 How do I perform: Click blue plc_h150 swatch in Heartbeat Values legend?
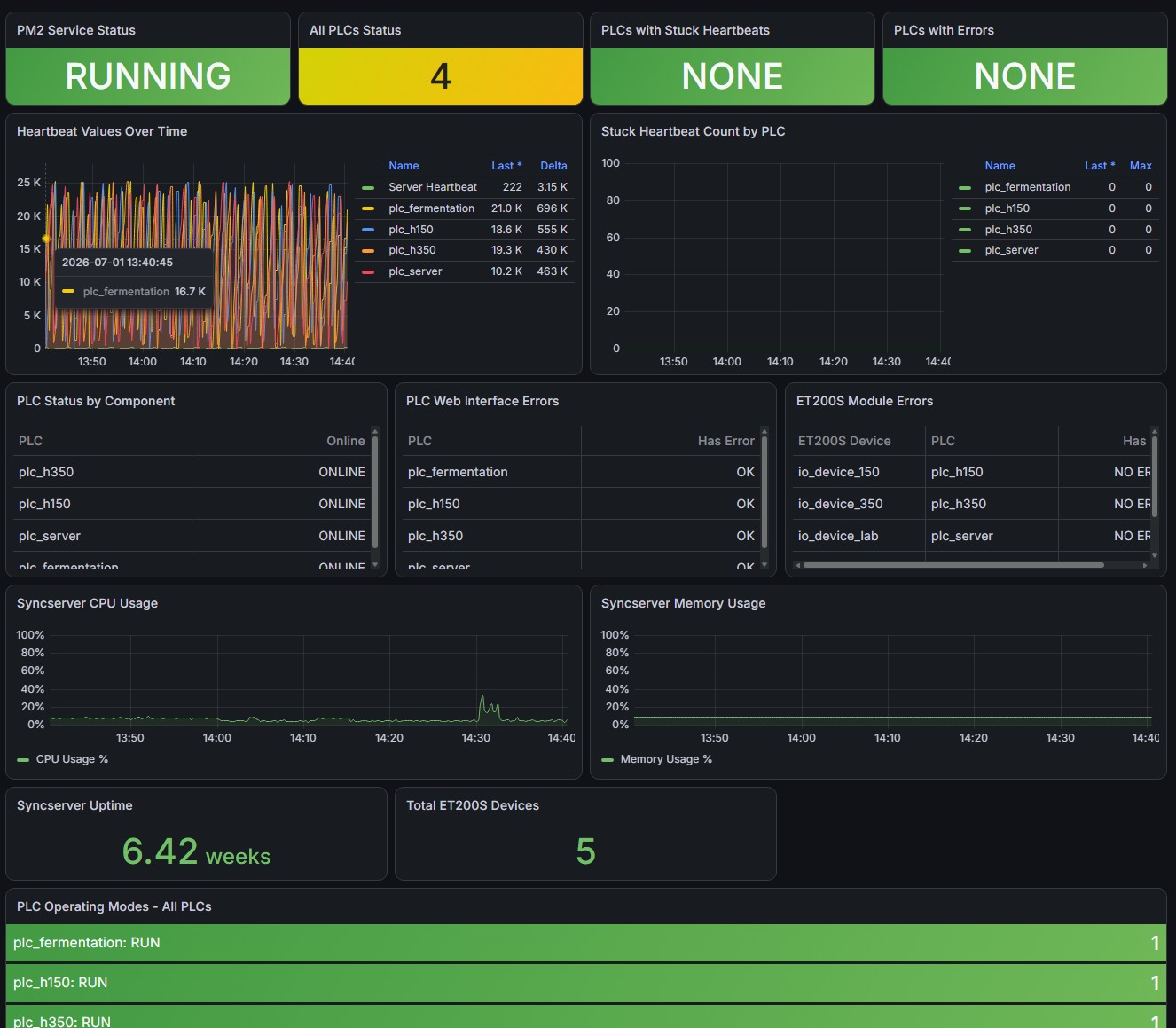coord(368,230)
